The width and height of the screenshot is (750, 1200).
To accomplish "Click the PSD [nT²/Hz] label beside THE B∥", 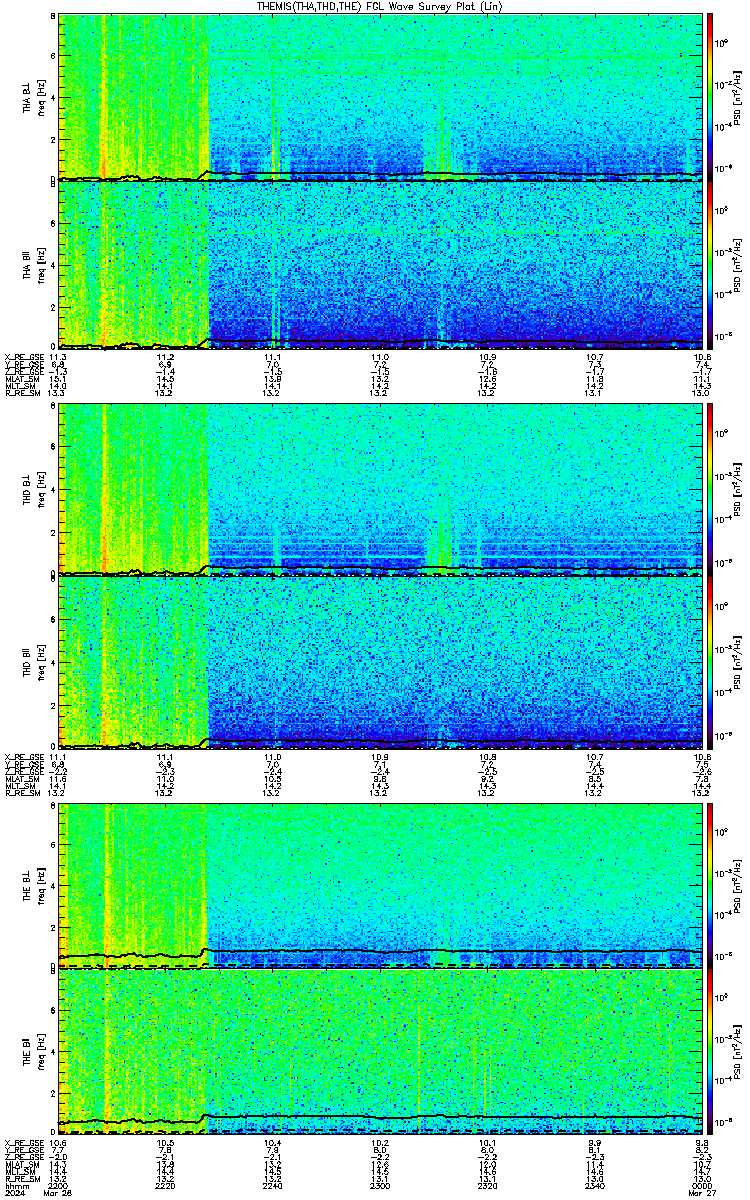I will (x=735, y=1053).
